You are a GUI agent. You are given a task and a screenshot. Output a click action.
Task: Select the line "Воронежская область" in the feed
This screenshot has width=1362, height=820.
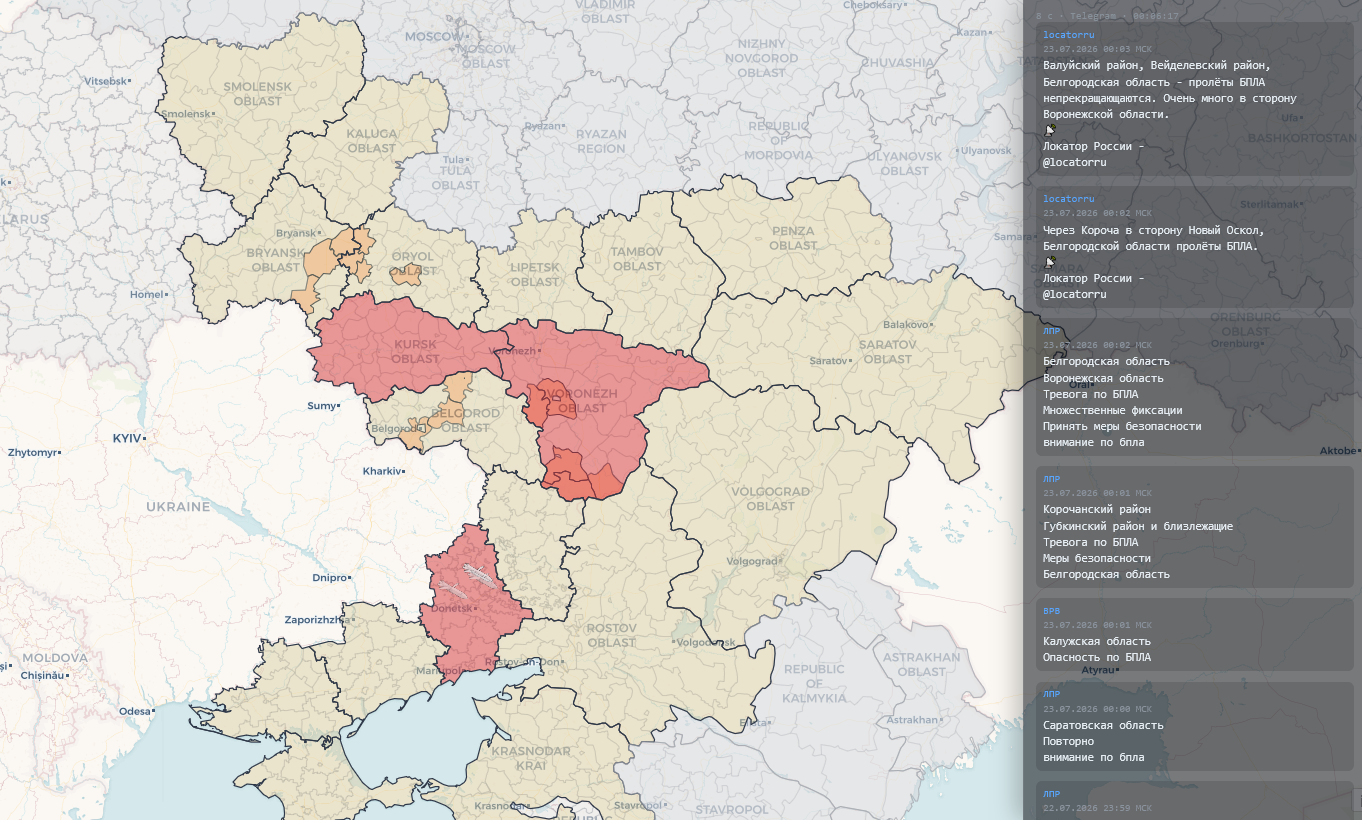click(1103, 378)
